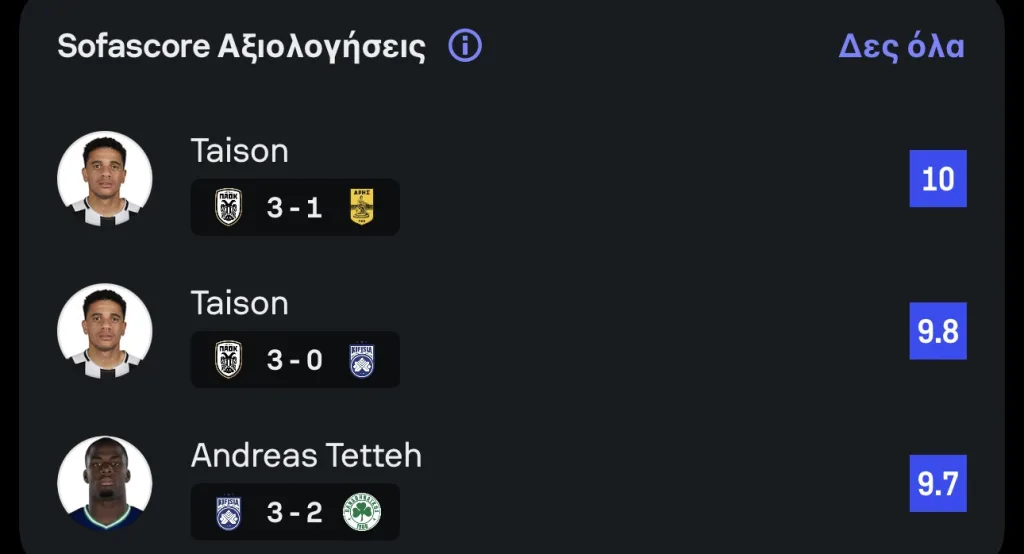Click the blue 10 rating badge
The height and width of the screenshot is (554, 1024).
tap(938, 179)
